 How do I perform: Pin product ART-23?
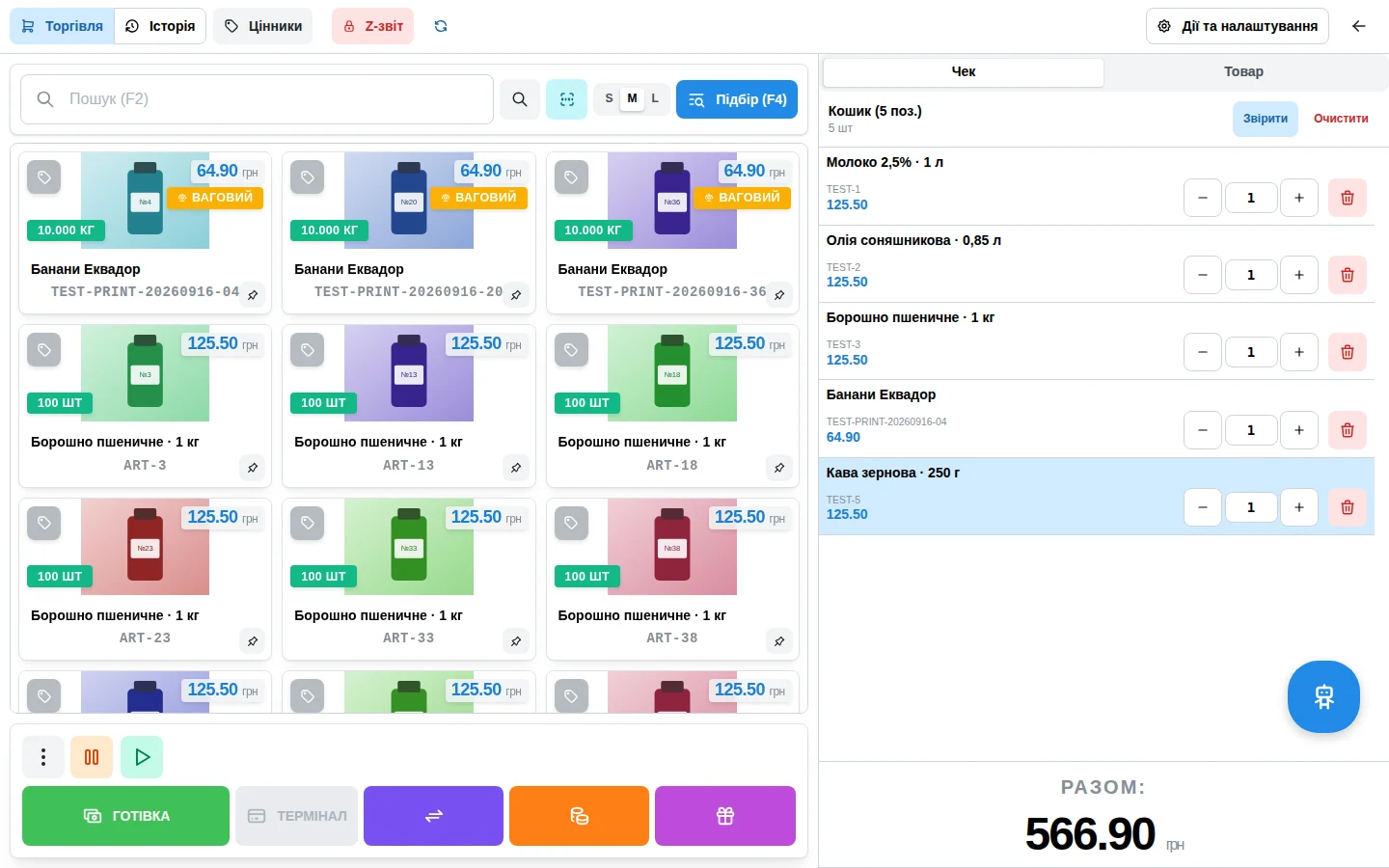coord(253,641)
